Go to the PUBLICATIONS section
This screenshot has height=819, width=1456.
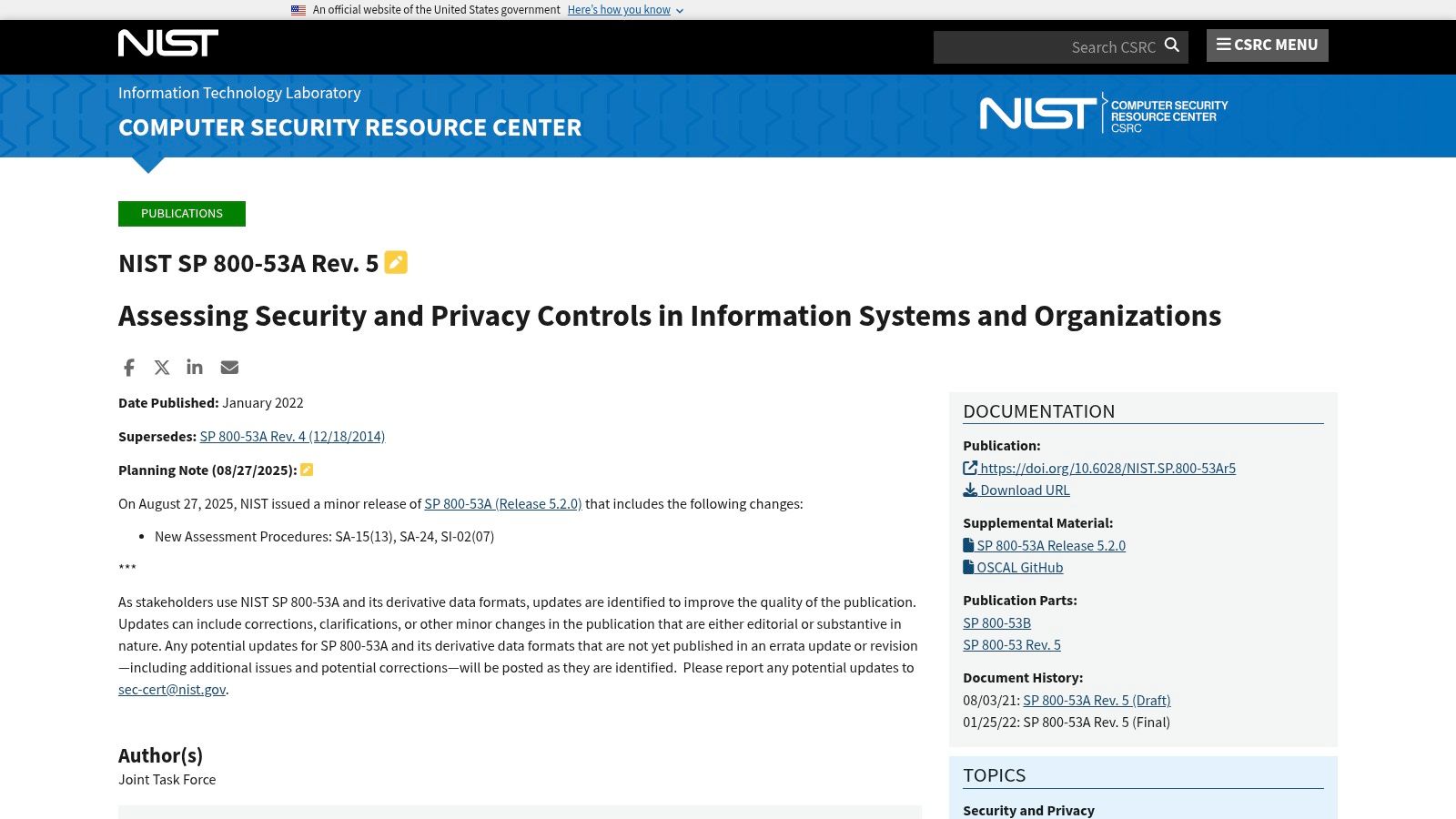coord(181,213)
